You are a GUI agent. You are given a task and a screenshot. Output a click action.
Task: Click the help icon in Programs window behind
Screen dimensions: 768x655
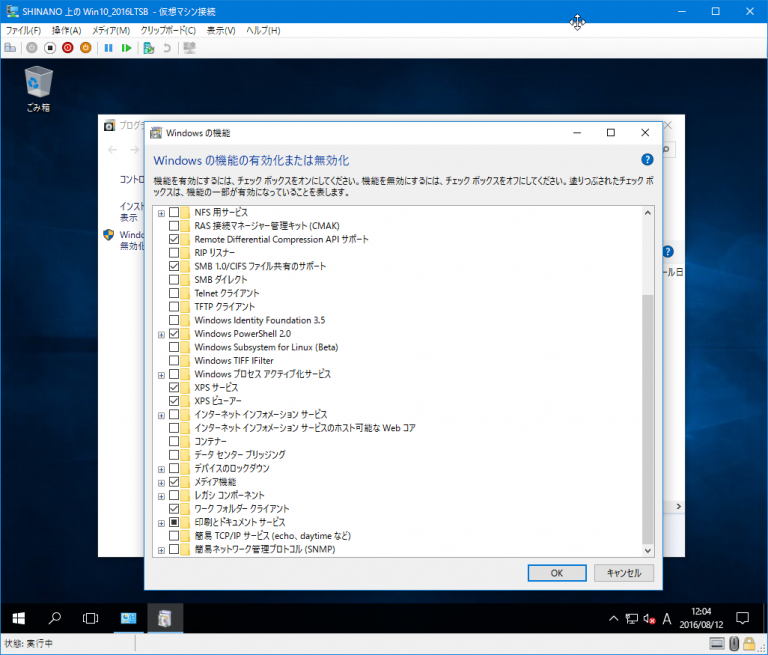tap(668, 252)
